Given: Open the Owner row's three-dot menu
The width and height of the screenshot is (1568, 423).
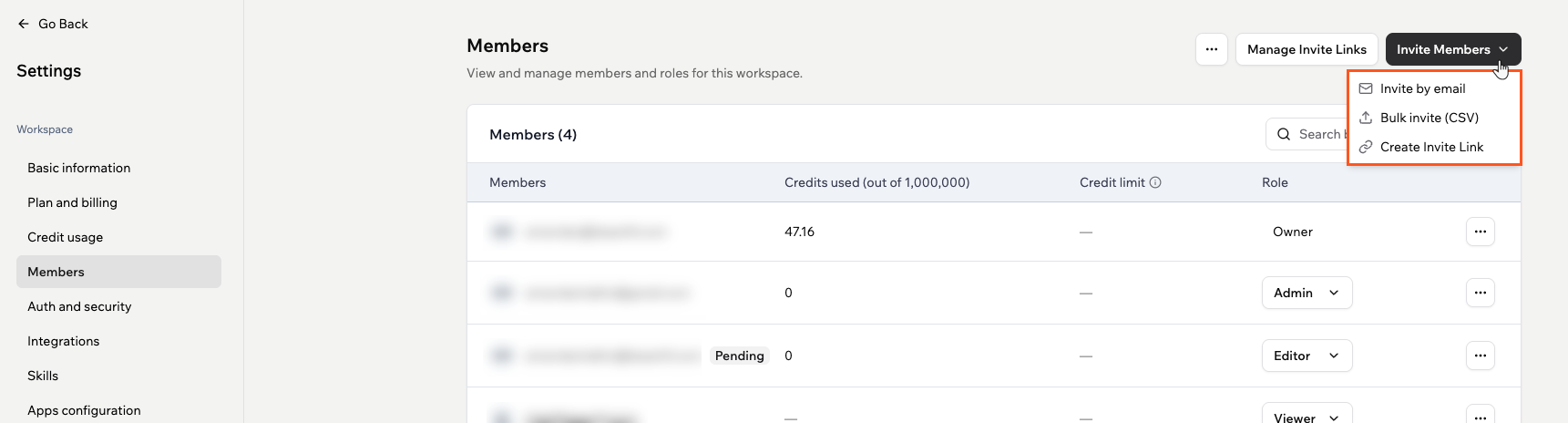Looking at the screenshot, I should (1481, 232).
